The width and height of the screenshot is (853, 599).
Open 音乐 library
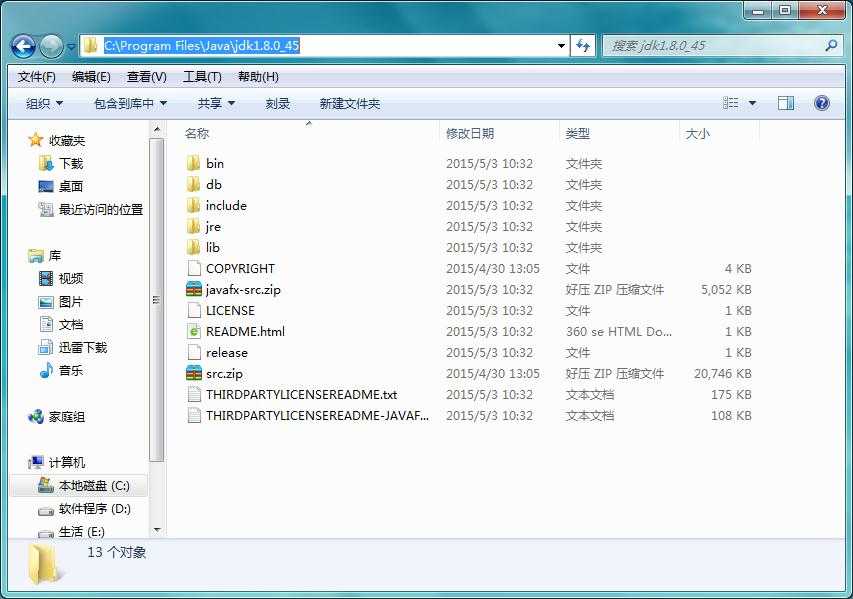pyautogui.click(x=71, y=370)
